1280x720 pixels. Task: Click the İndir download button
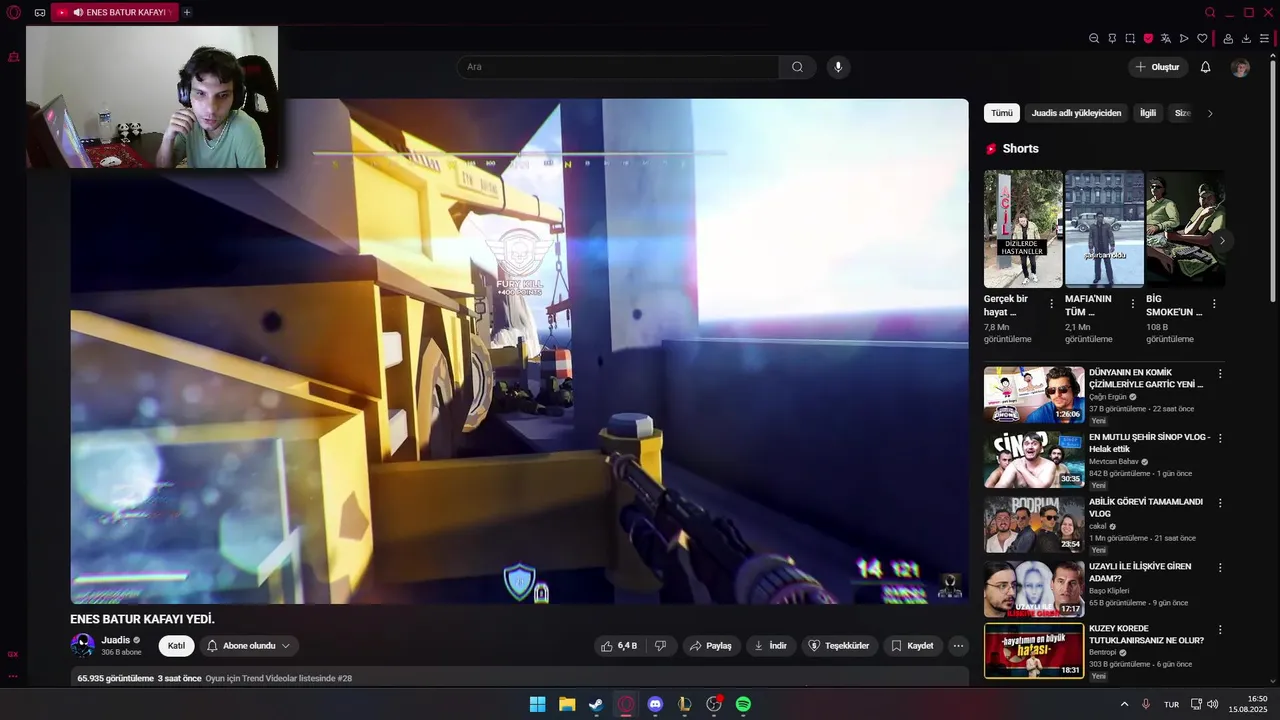(770, 646)
